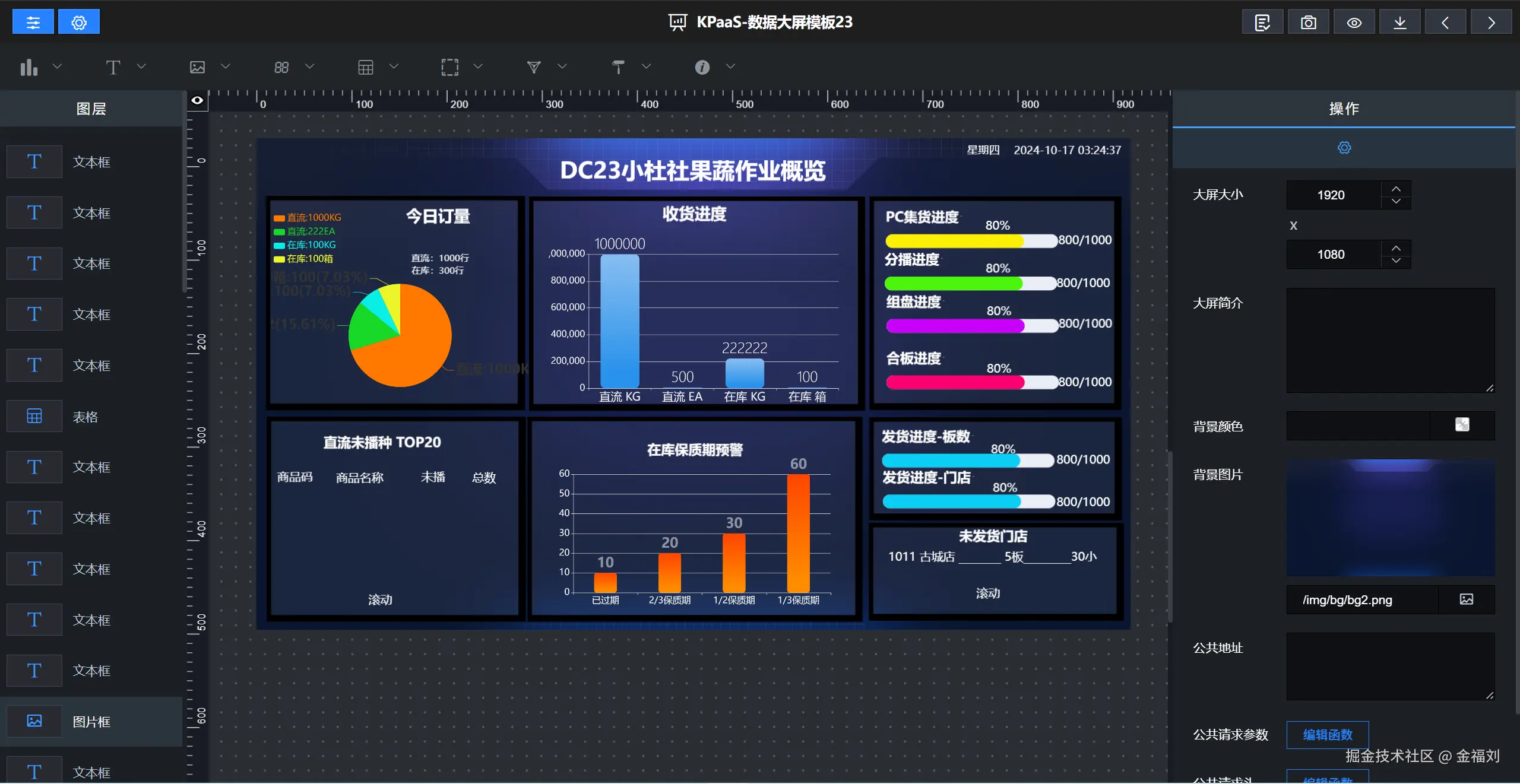The height and width of the screenshot is (784, 1520).
Task: Click the bar chart component icon
Action: pos(28,67)
